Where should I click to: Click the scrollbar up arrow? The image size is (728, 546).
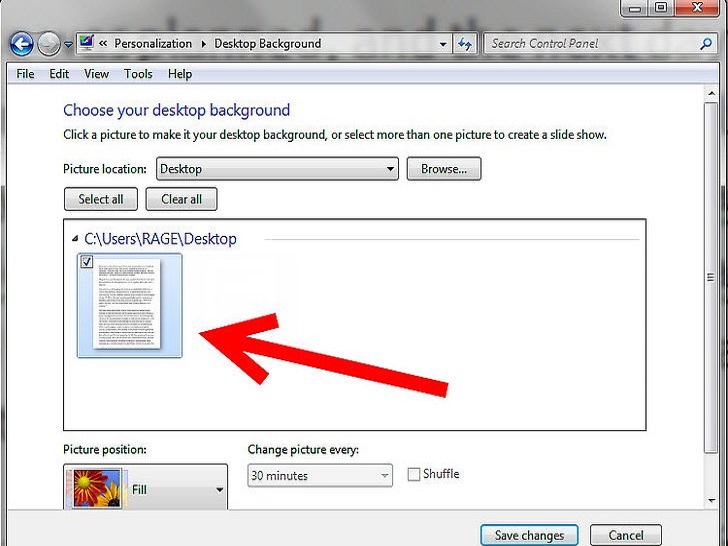pyautogui.click(x=711, y=94)
